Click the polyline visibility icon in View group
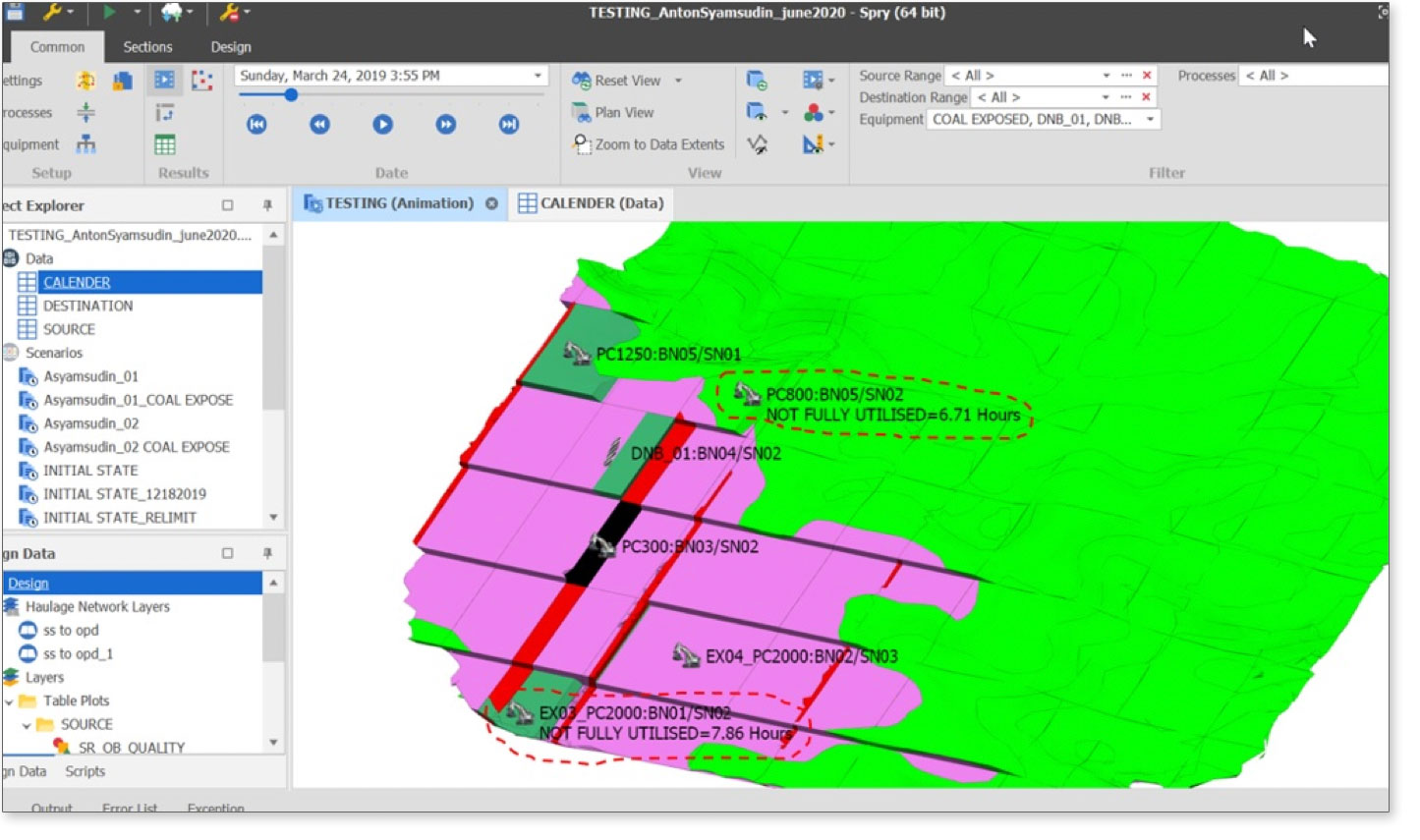The image size is (1420, 840). coord(757,144)
